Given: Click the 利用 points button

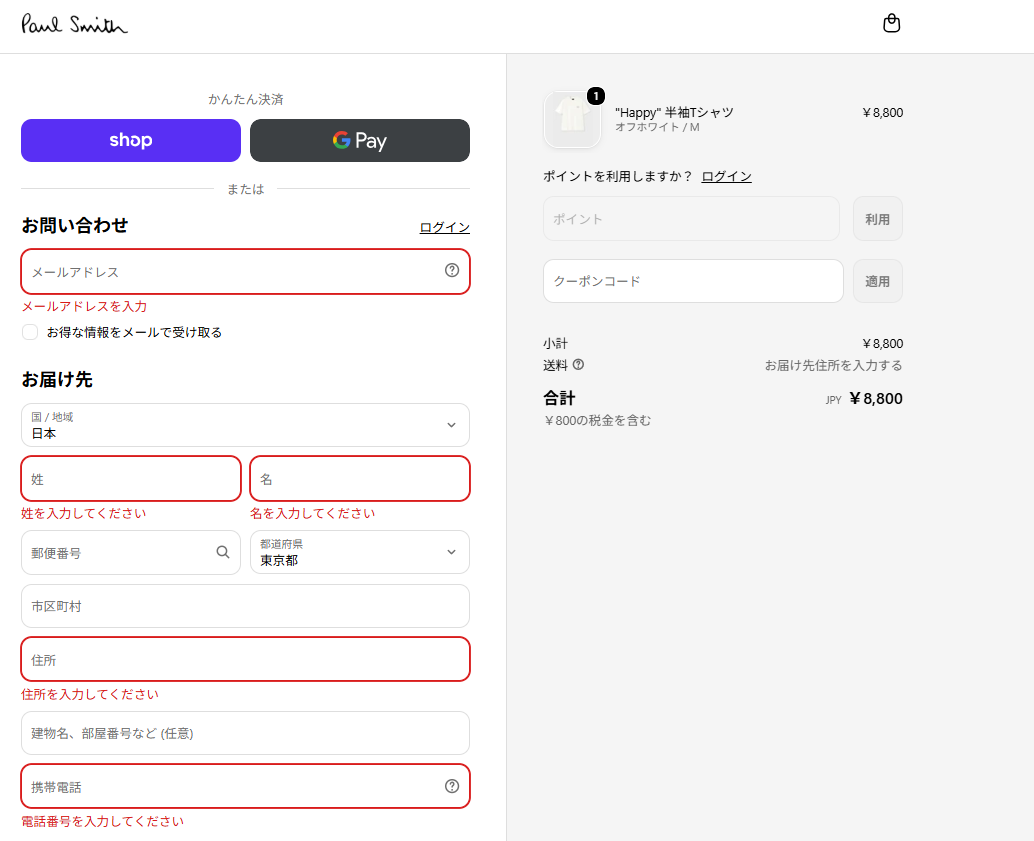Looking at the screenshot, I should pos(877,218).
